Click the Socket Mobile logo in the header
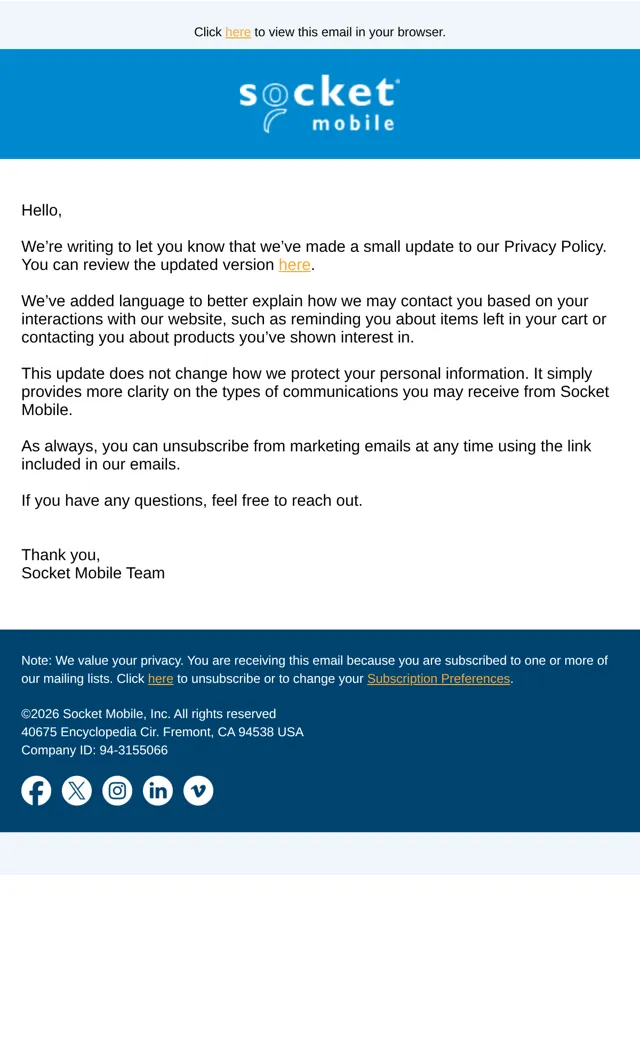640x1040 pixels. [x=319, y=103]
